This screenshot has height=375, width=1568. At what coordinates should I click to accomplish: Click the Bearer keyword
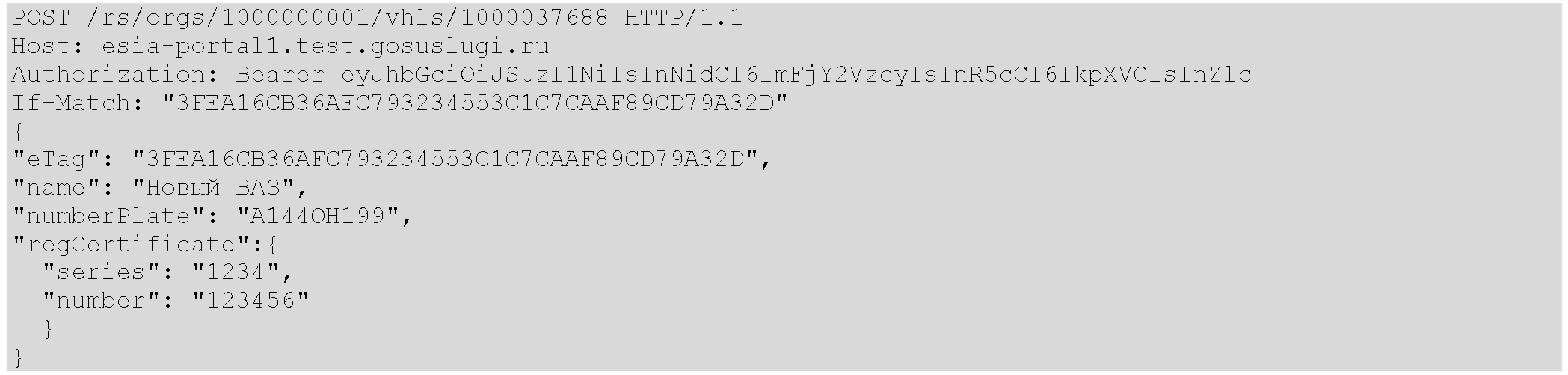point(280,75)
